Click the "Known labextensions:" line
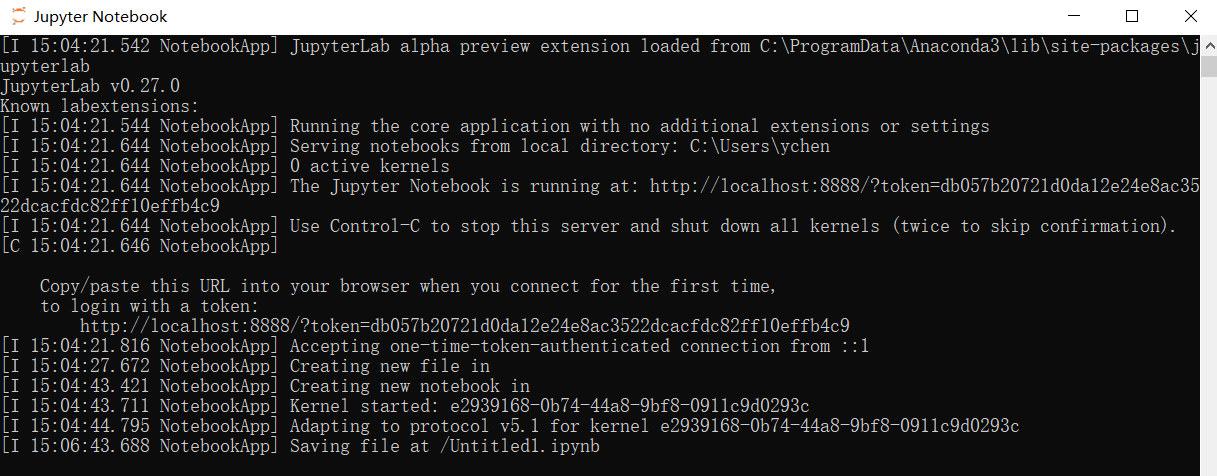The width and height of the screenshot is (1217, 476). (x=100, y=106)
